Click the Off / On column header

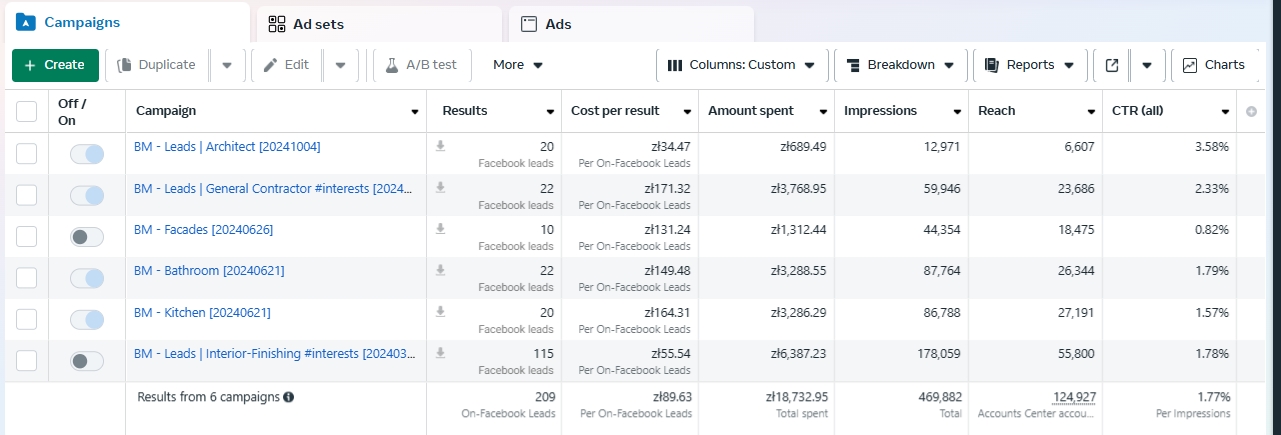(x=73, y=111)
